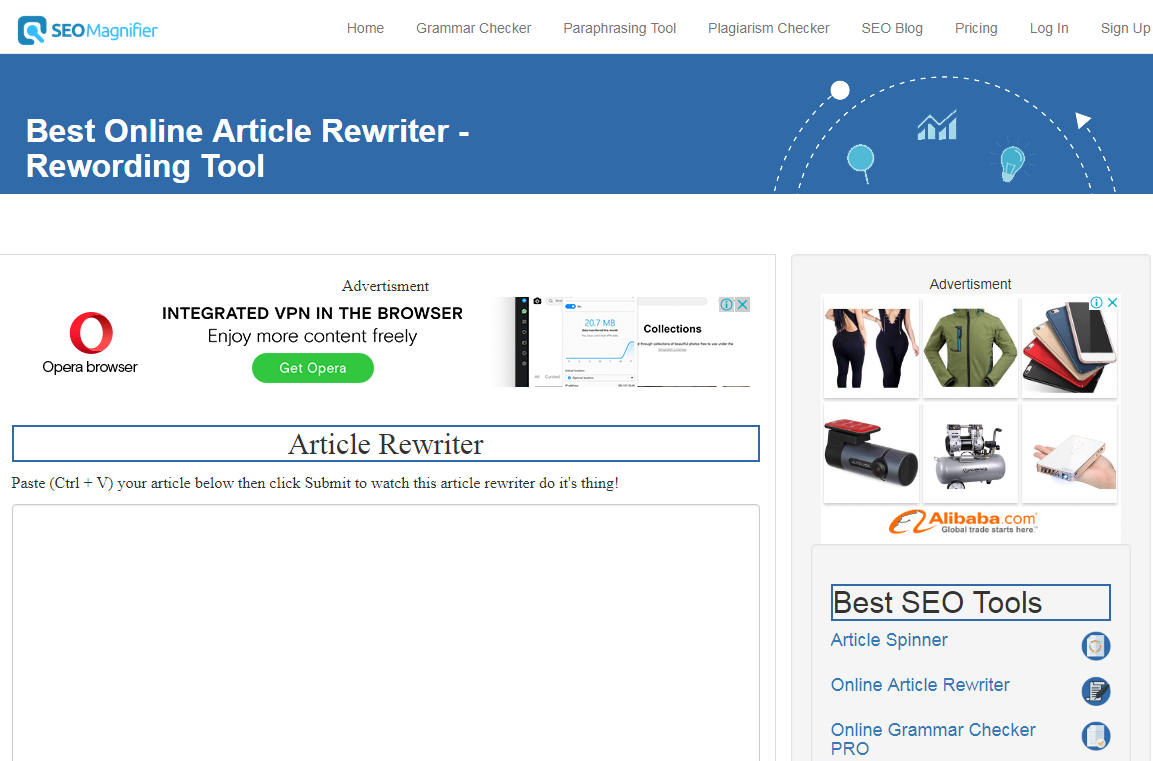
Task: Open the Online Grammar Checker PRO icon
Action: (1095, 736)
